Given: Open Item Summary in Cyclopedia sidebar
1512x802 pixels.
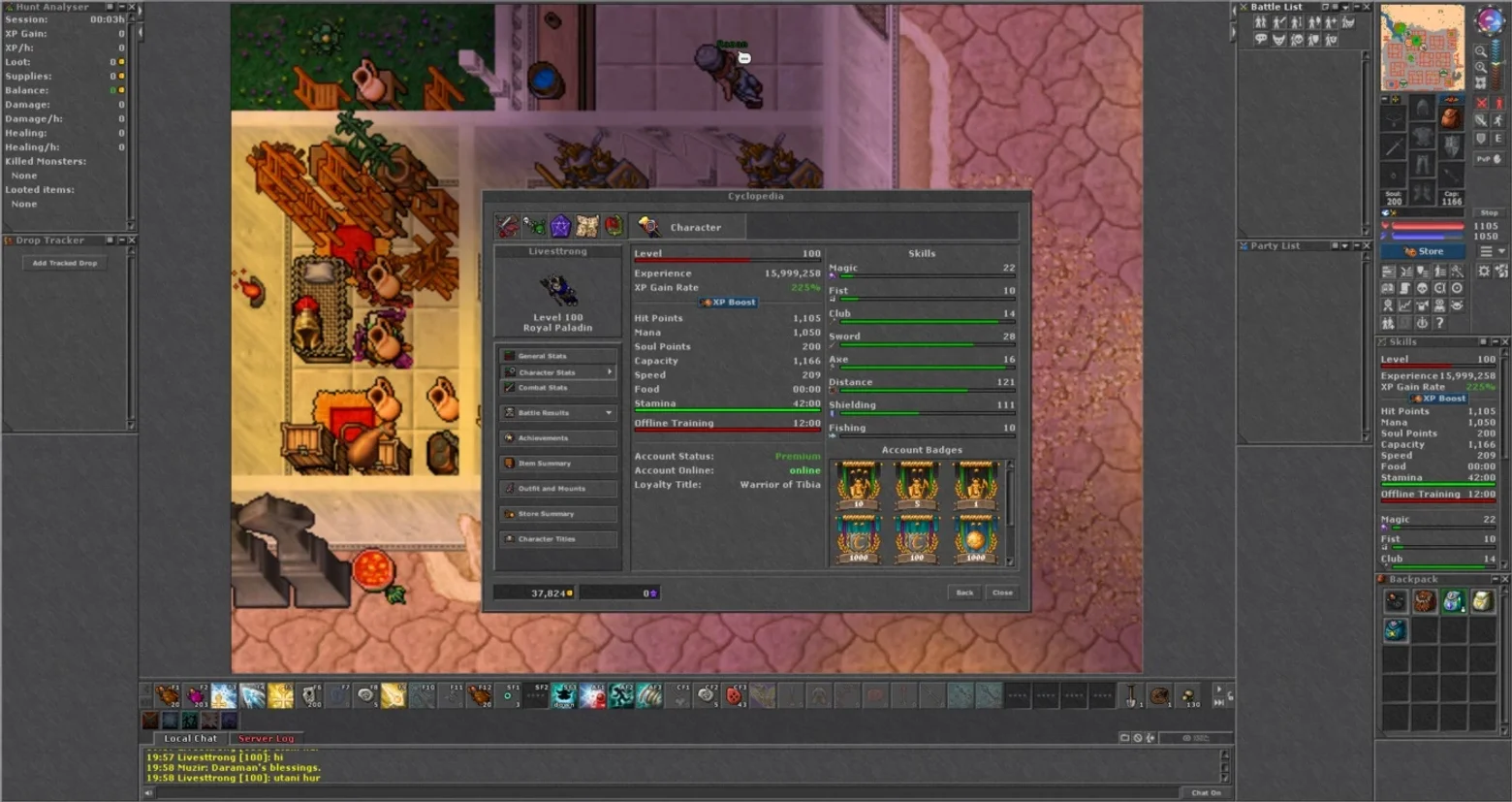Looking at the screenshot, I should pos(558,464).
